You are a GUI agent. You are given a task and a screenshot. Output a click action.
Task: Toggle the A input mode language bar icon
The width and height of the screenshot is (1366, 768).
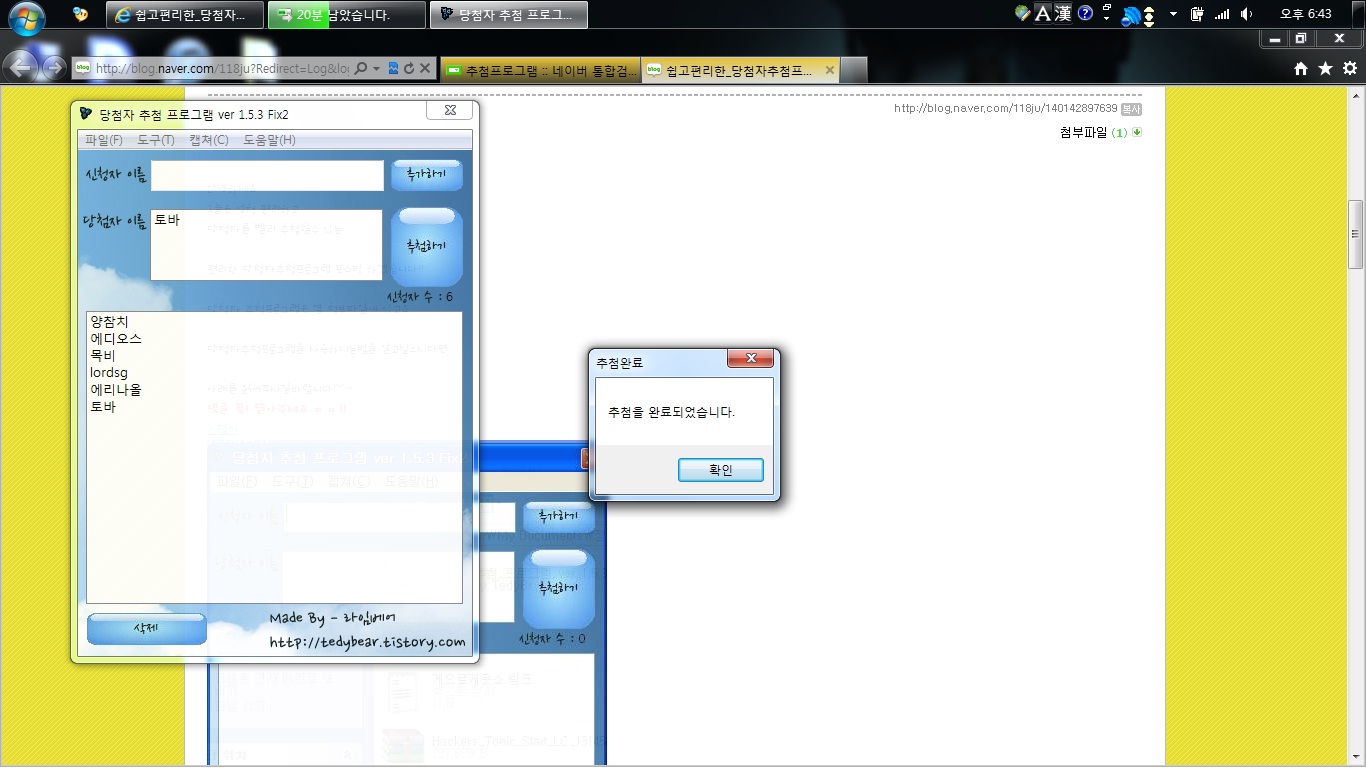point(1042,14)
